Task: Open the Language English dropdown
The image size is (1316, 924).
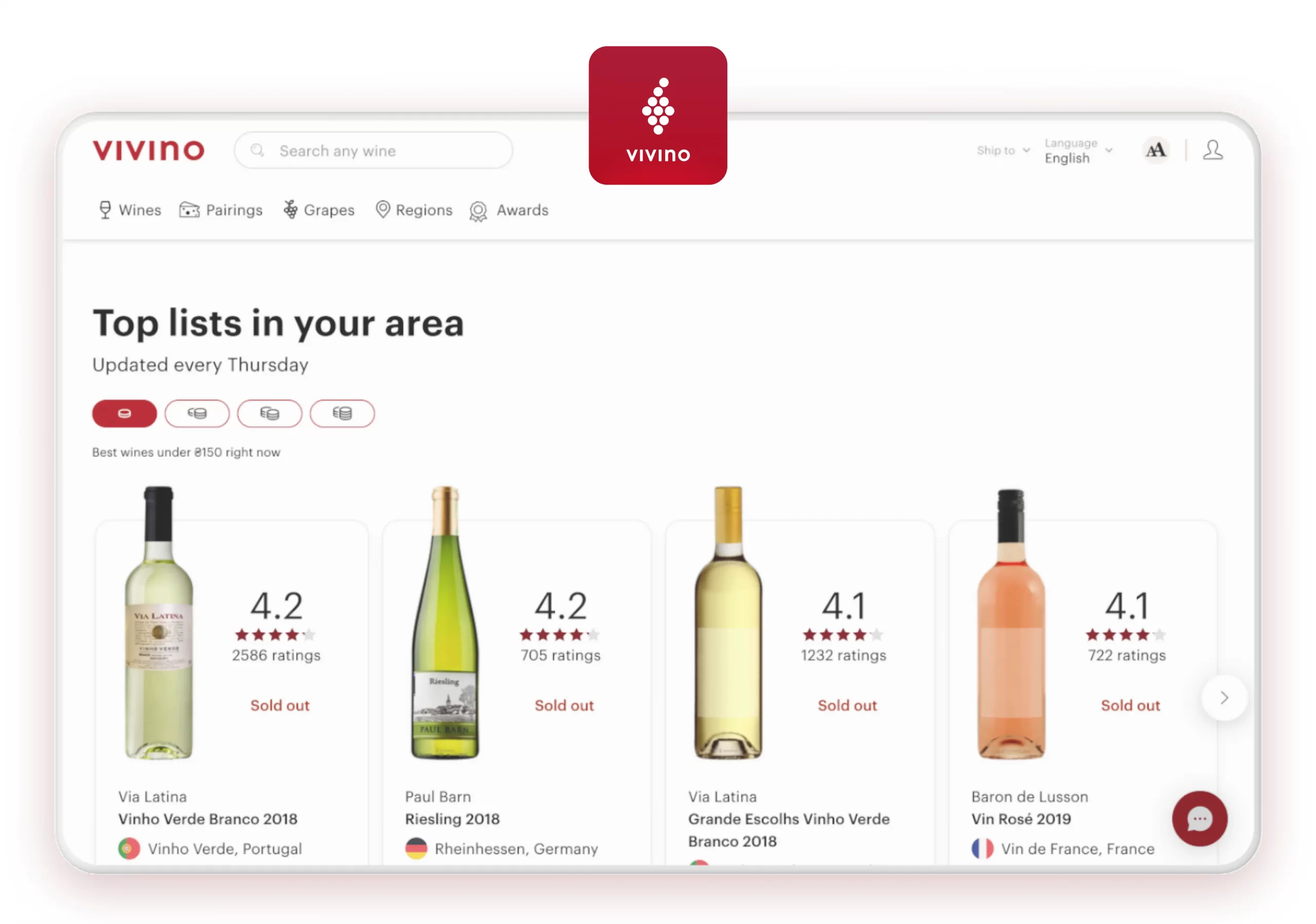Action: [1078, 151]
